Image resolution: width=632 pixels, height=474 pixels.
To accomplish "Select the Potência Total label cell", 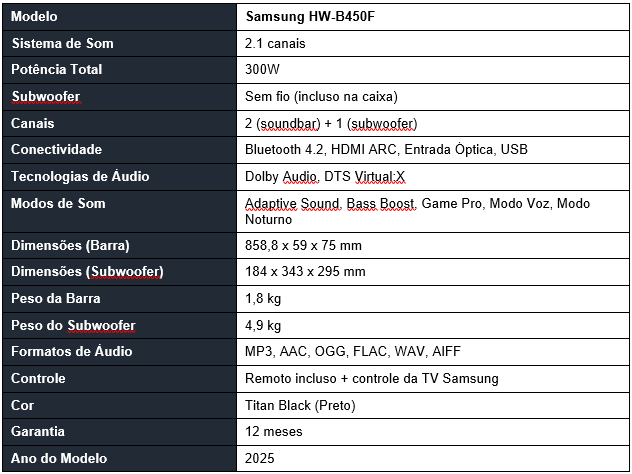I will click(x=119, y=70).
